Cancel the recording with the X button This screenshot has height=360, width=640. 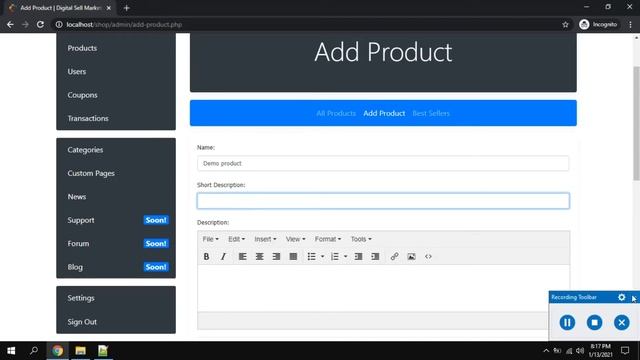point(622,322)
